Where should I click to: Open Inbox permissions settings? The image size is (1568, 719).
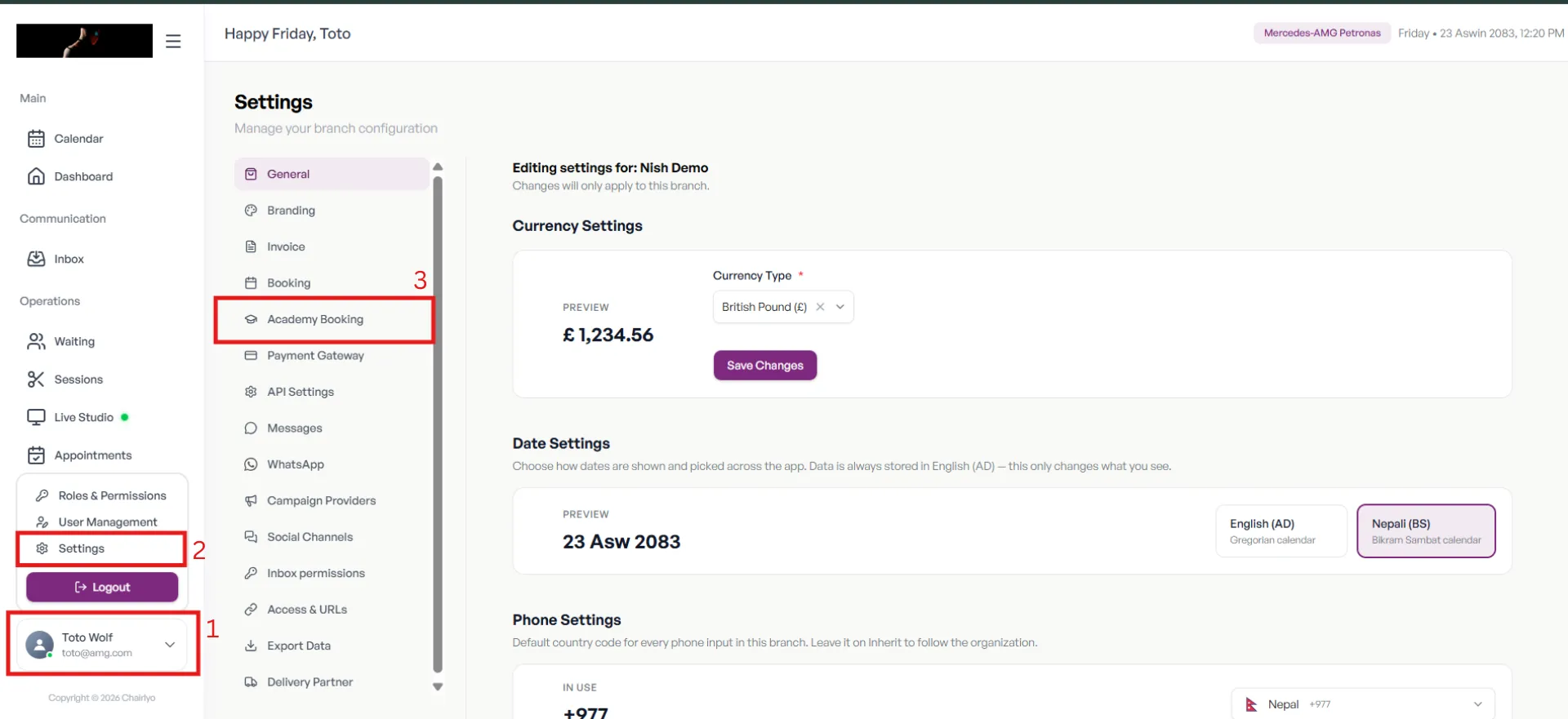click(332, 574)
